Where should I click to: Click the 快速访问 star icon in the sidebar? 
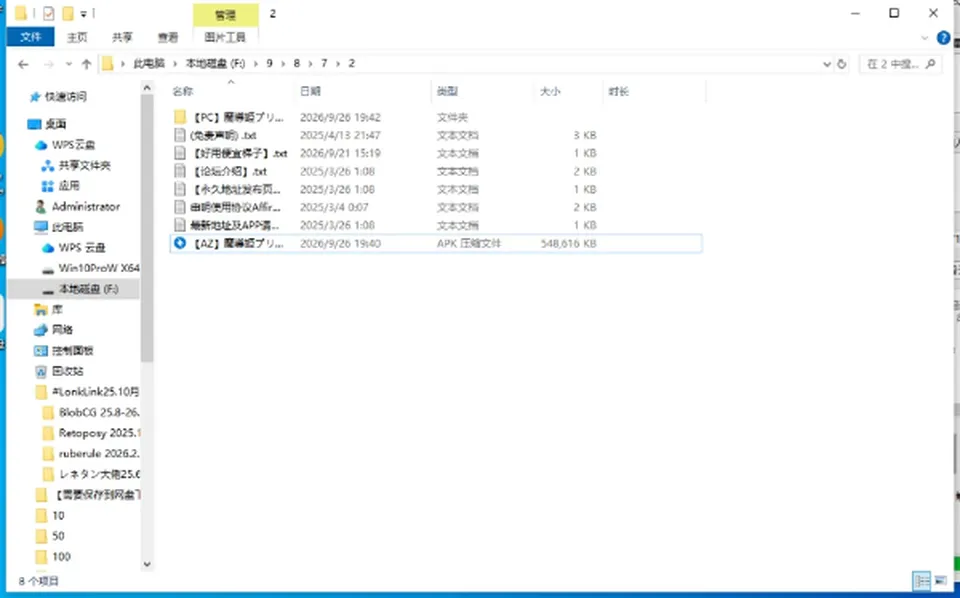click(35, 97)
